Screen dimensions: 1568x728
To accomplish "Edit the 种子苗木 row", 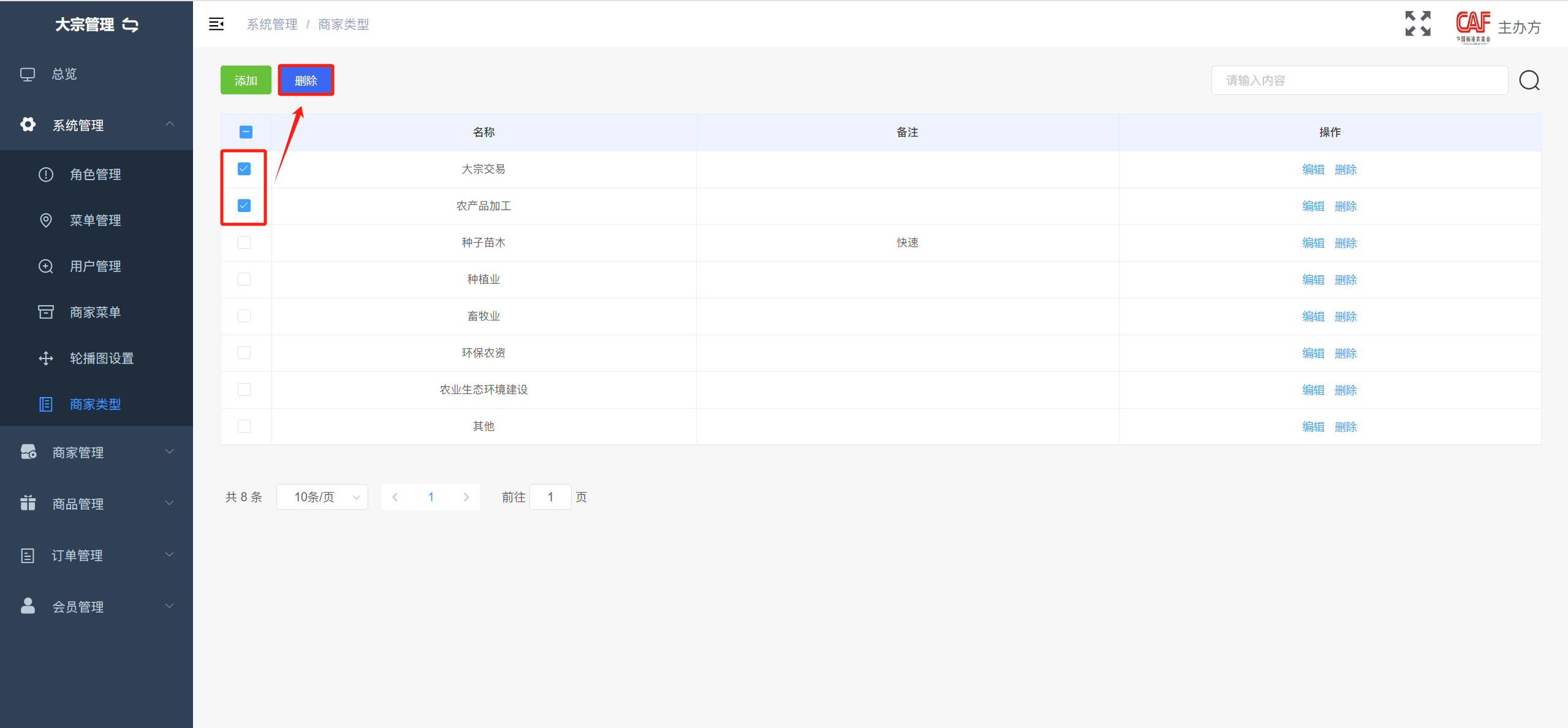I will click(x=1313, y=243).
